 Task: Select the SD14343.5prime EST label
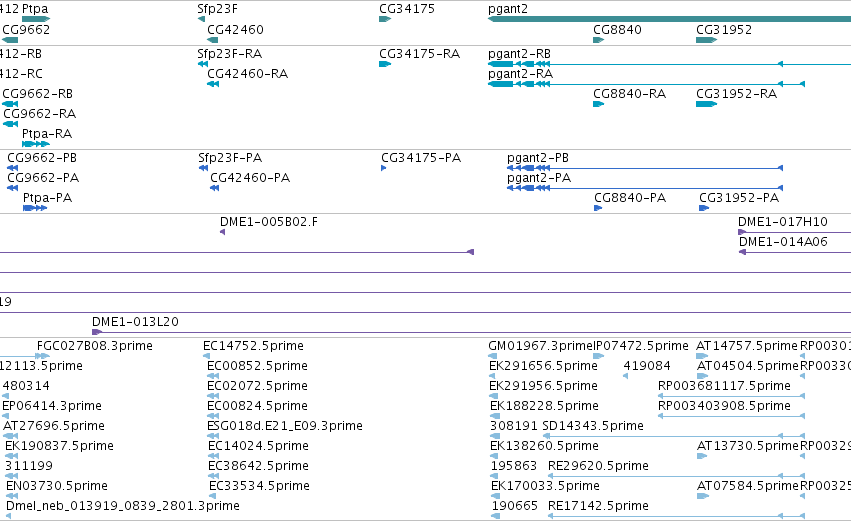click(593, 426)
